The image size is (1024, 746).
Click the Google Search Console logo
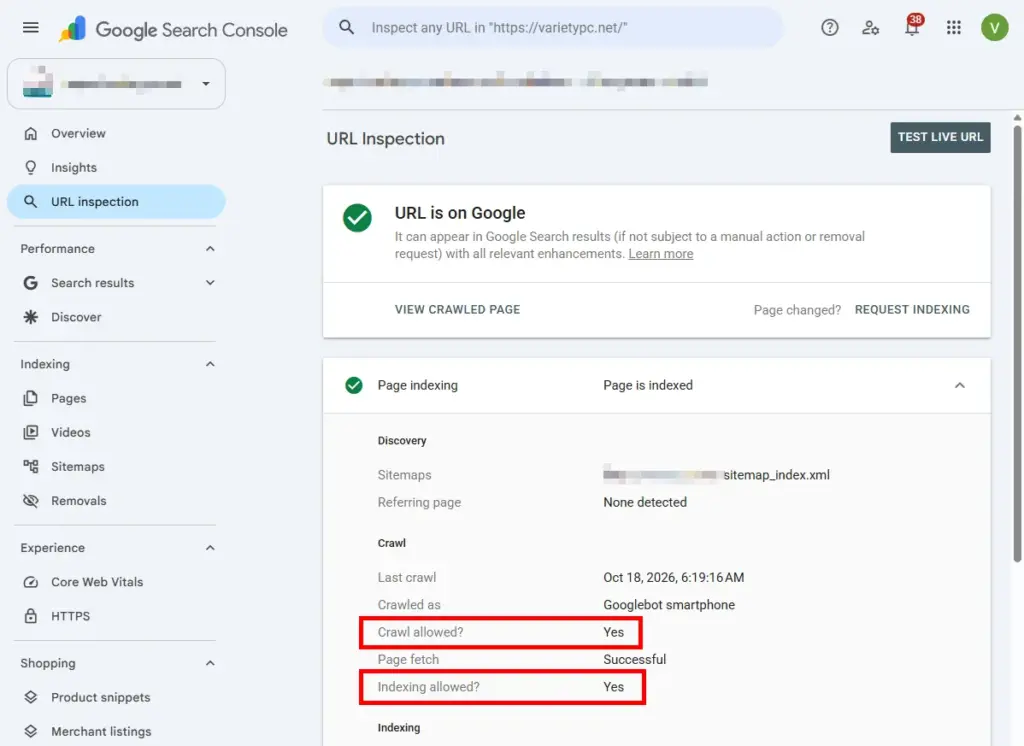click(x=173, y=29)
